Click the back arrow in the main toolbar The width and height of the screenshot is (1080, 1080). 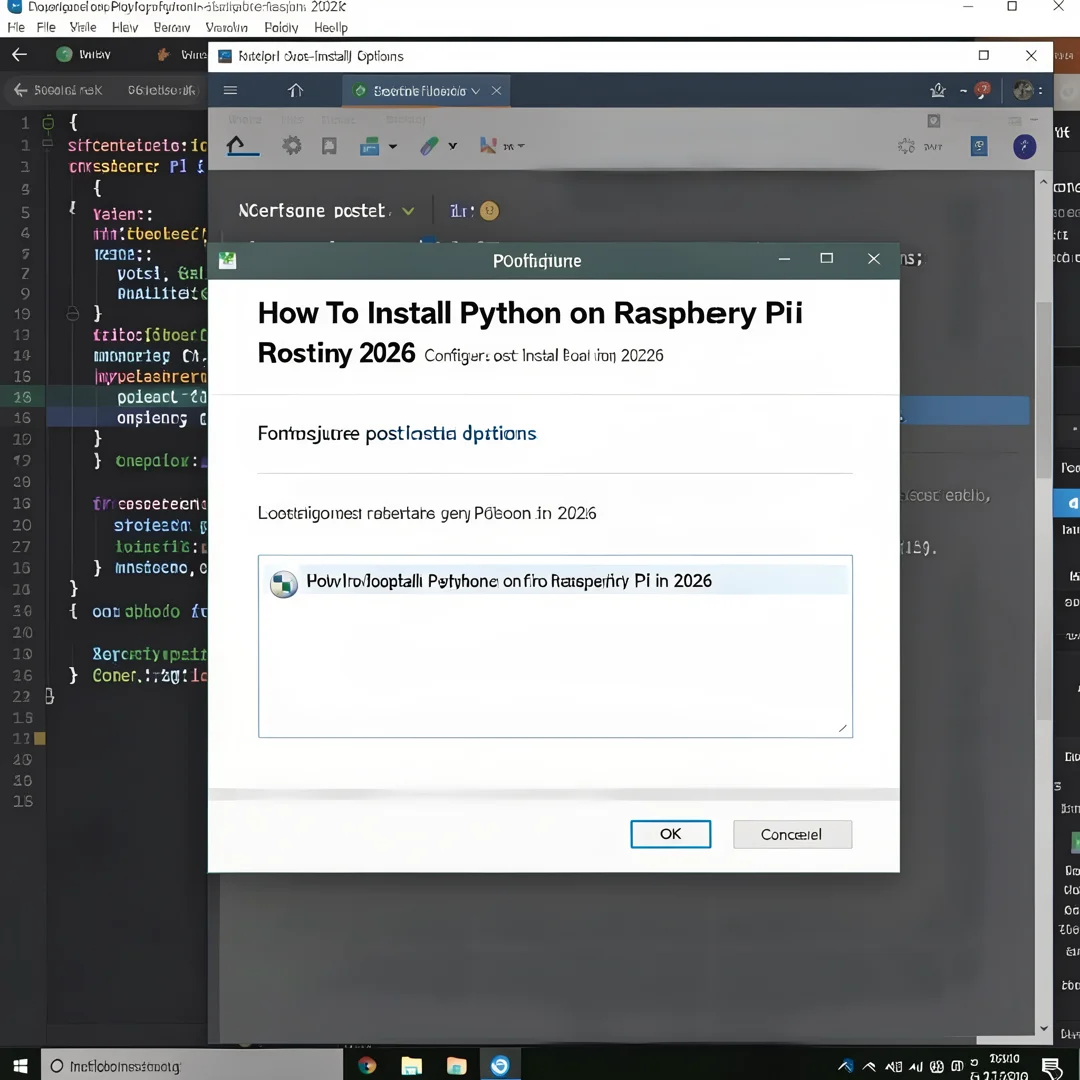(19, 54)
